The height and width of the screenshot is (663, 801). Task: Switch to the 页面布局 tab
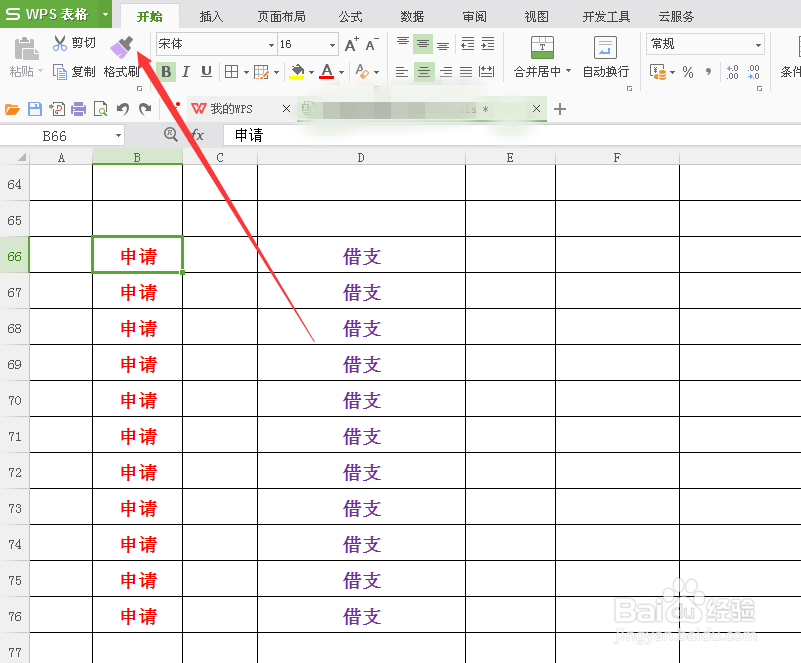(281, 17)
